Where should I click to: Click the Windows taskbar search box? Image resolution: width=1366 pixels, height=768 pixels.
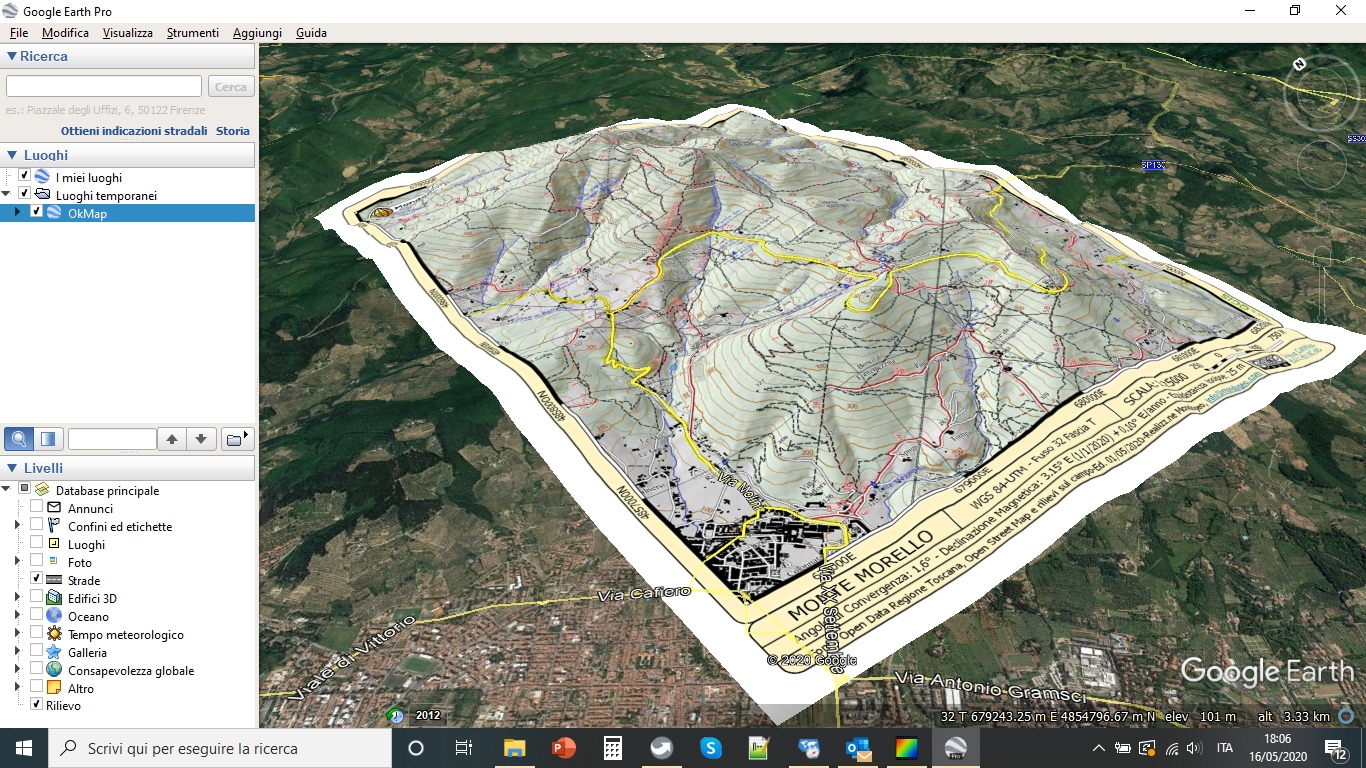(x=195, y=748)
